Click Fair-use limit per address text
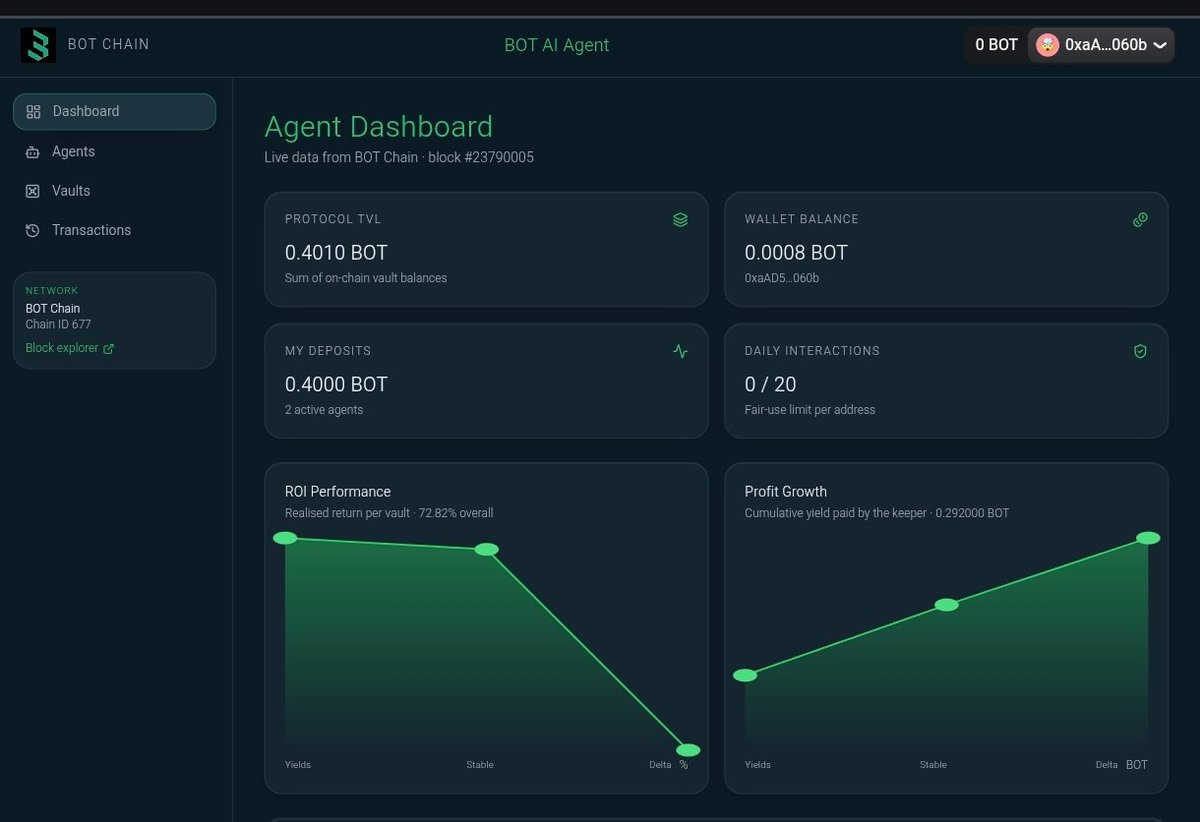The height and width of the screenshot is (822, 1200). 810,410
